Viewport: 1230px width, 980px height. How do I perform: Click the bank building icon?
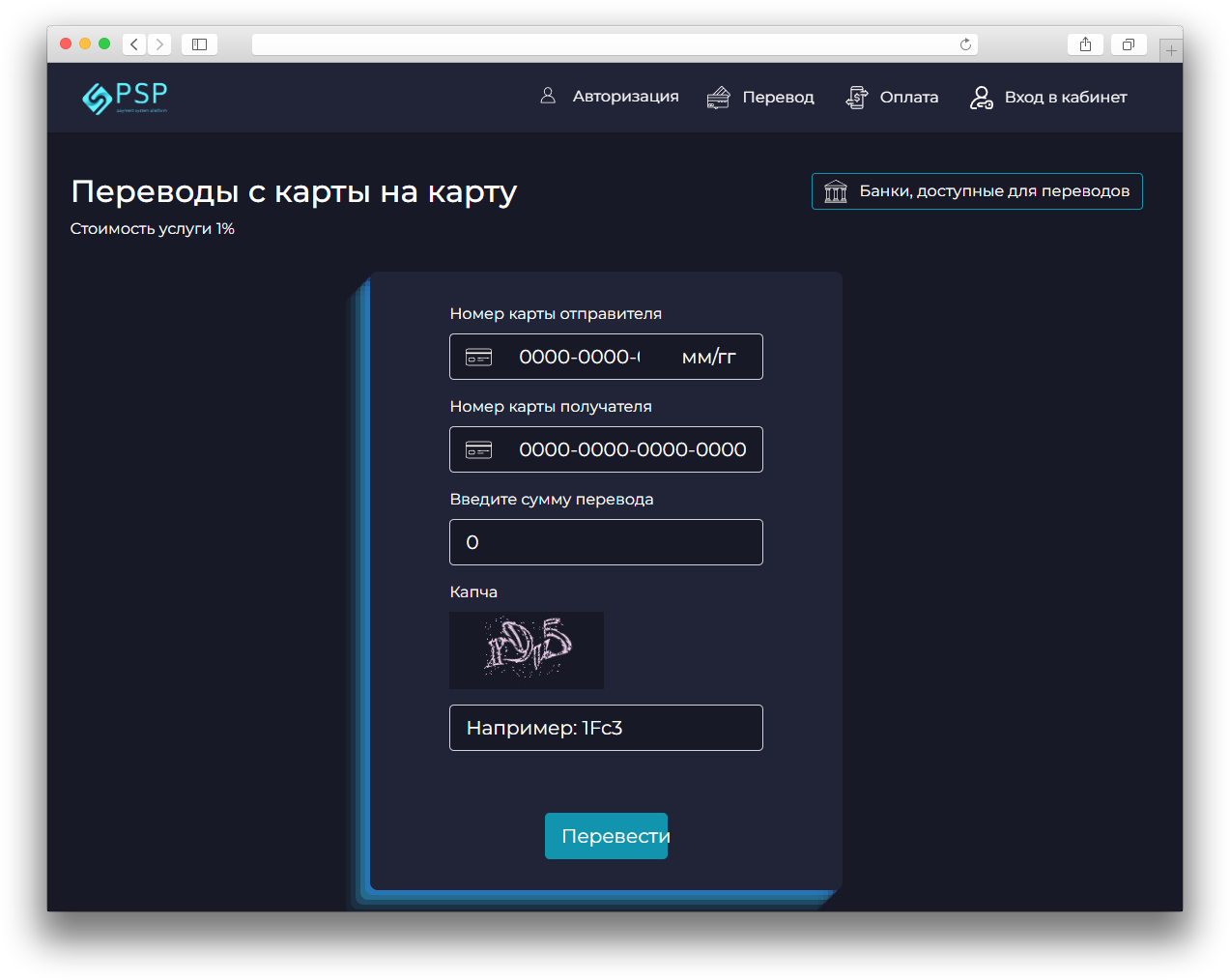click(836, 191)
